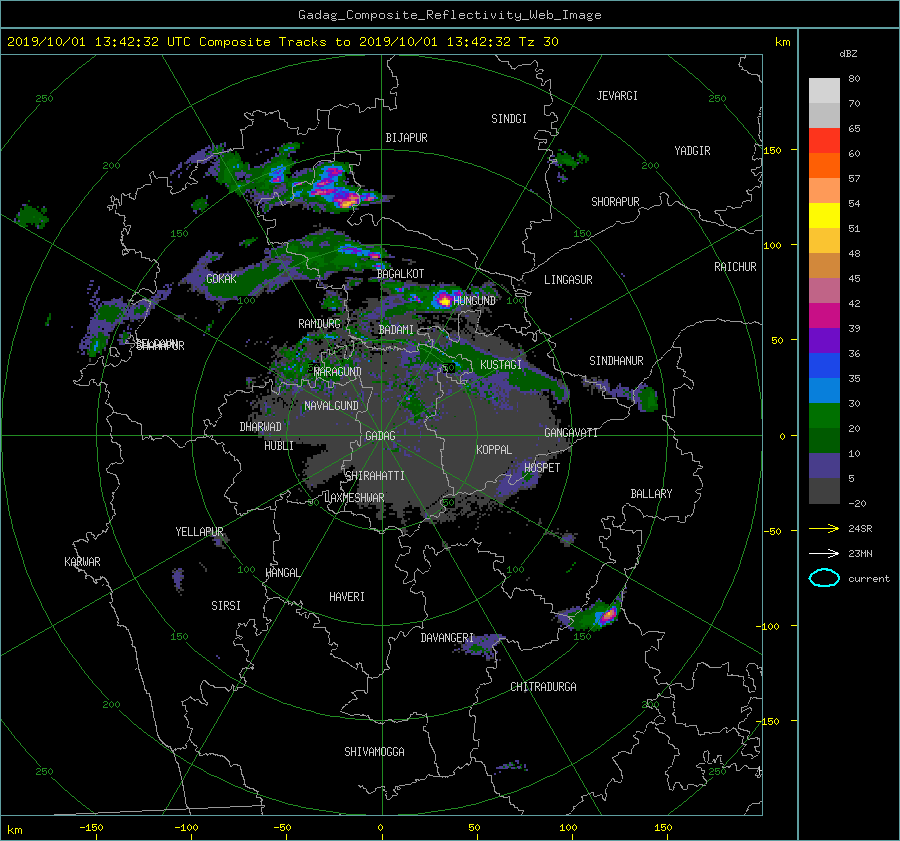Click the dBZ legend heading
900x841 pixels.
pos(848,54)
